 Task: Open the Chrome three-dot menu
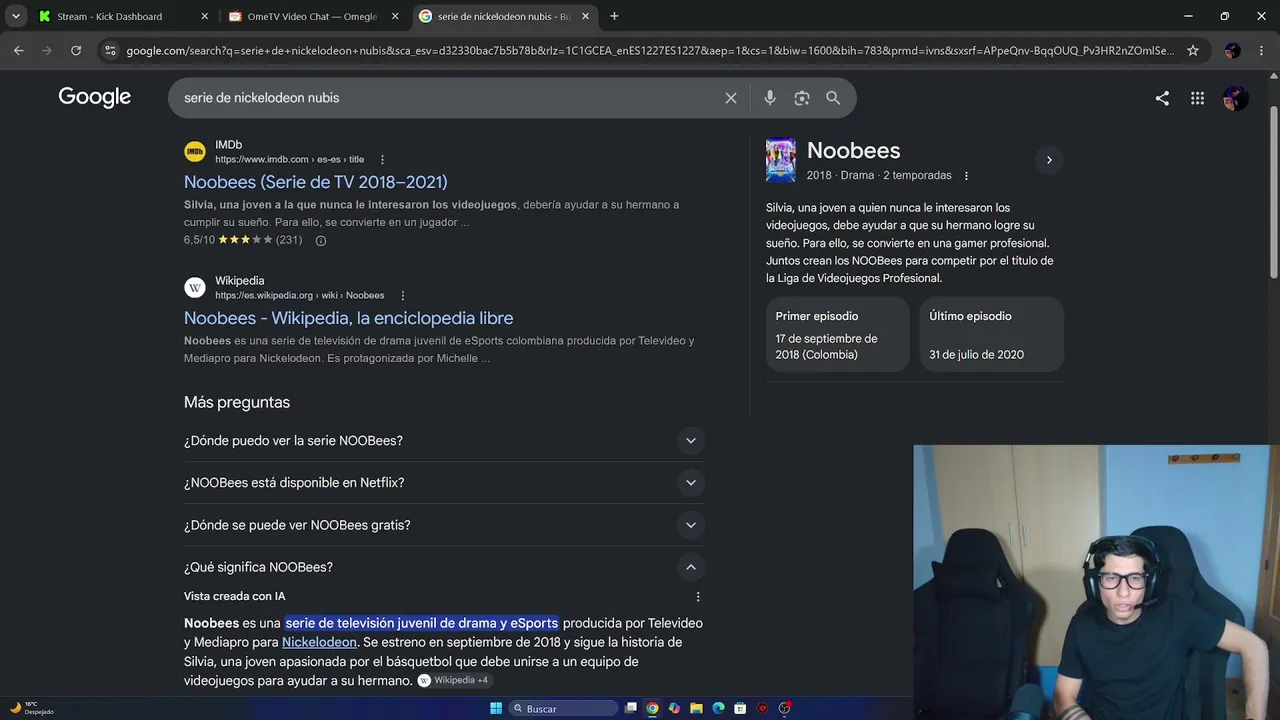pyautogui.click(x=1261, y=50)
